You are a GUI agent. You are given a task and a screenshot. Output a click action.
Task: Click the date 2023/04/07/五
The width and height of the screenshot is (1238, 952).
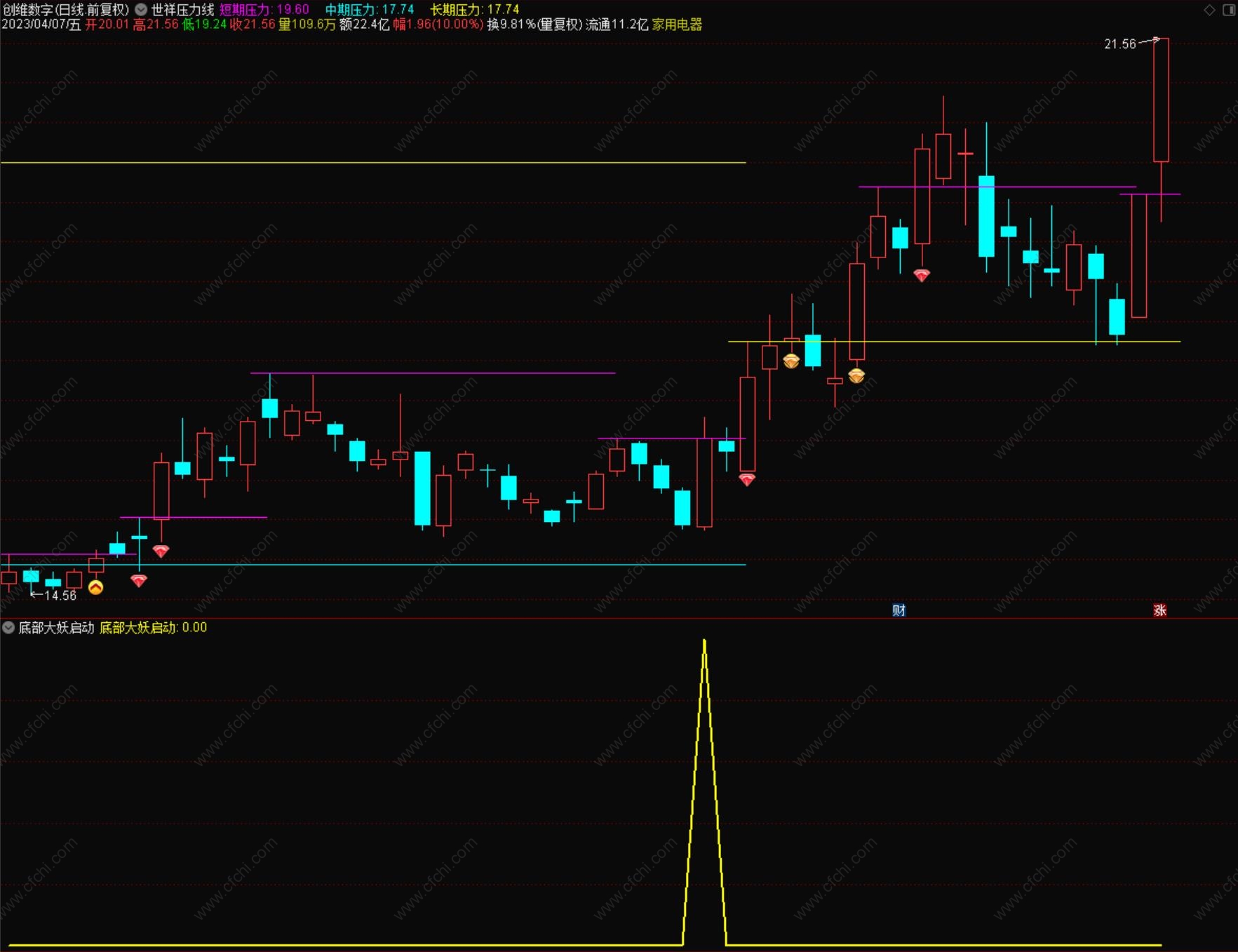click(x=41, y=25)
